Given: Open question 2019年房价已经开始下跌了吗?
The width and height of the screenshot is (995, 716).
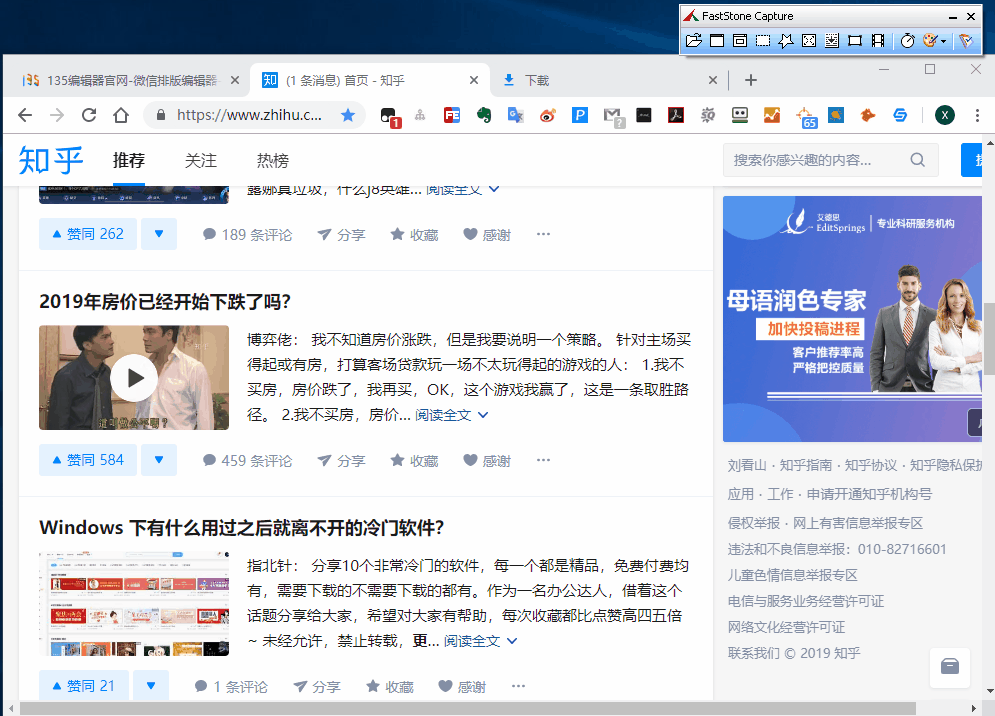Looking at the screenshot, I should tap(165, 302).
